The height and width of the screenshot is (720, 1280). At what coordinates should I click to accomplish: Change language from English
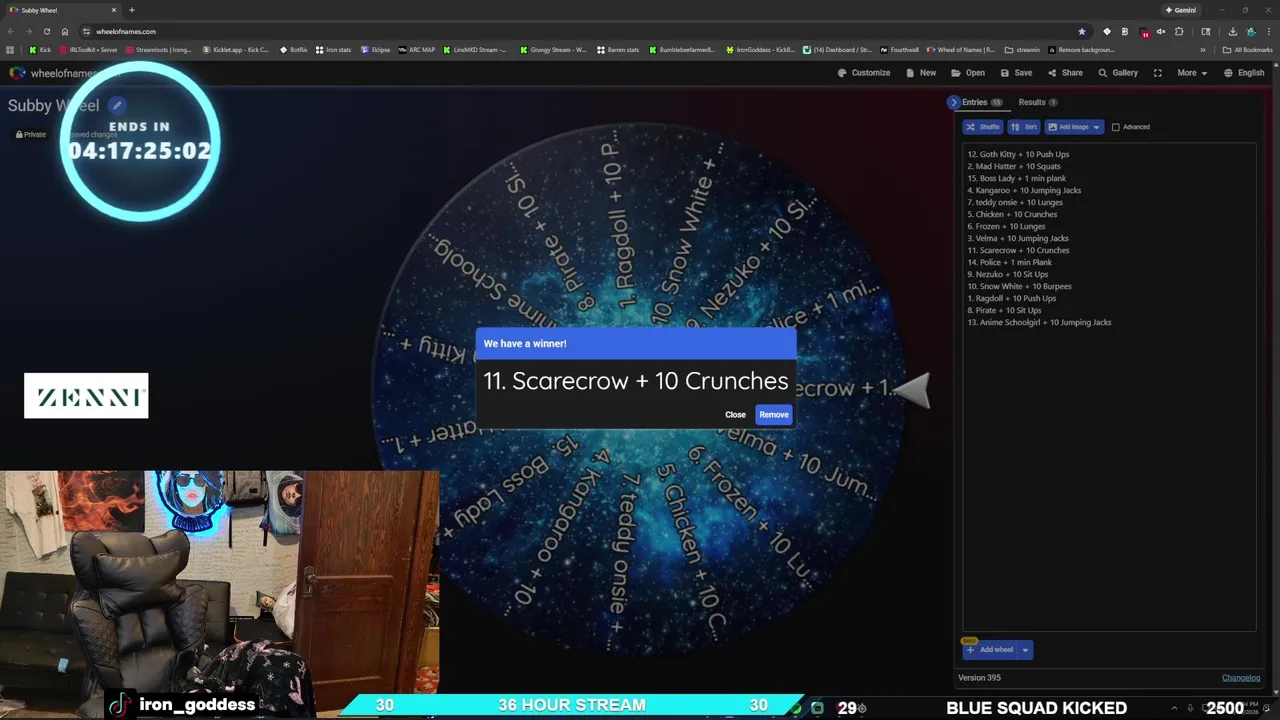1244,73
